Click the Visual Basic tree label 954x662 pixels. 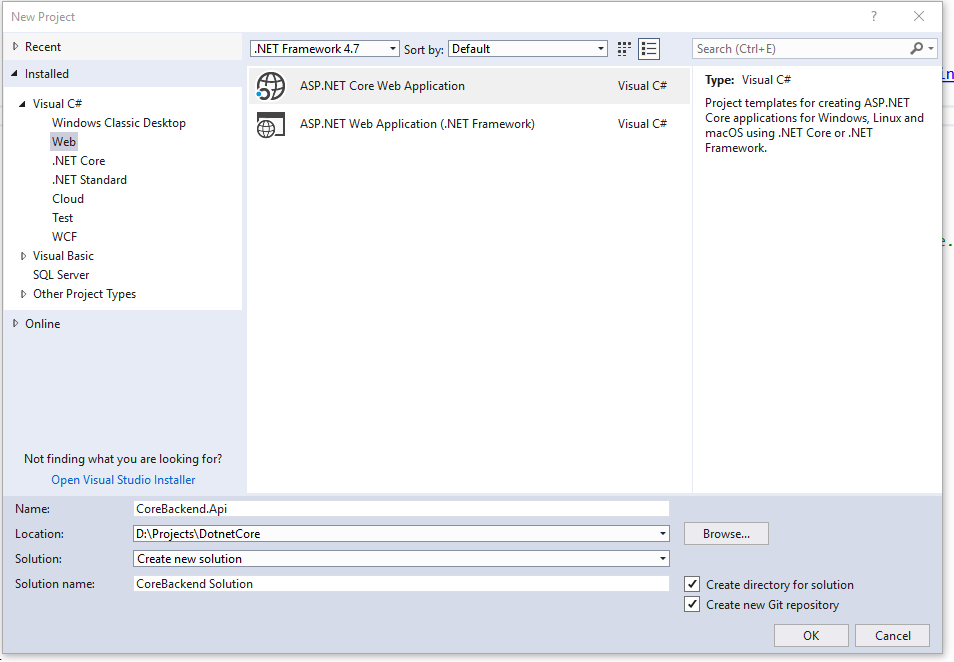pos(63,256)
